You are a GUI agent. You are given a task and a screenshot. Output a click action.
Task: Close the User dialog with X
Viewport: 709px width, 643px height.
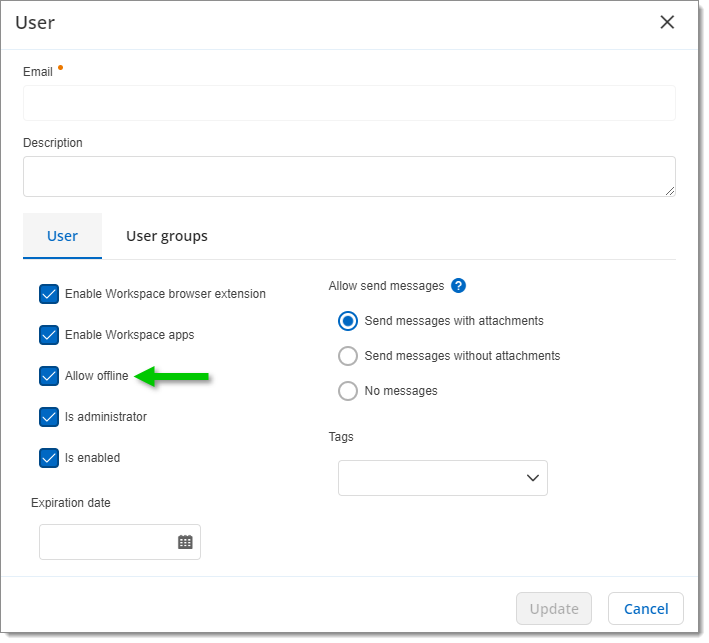667,22
